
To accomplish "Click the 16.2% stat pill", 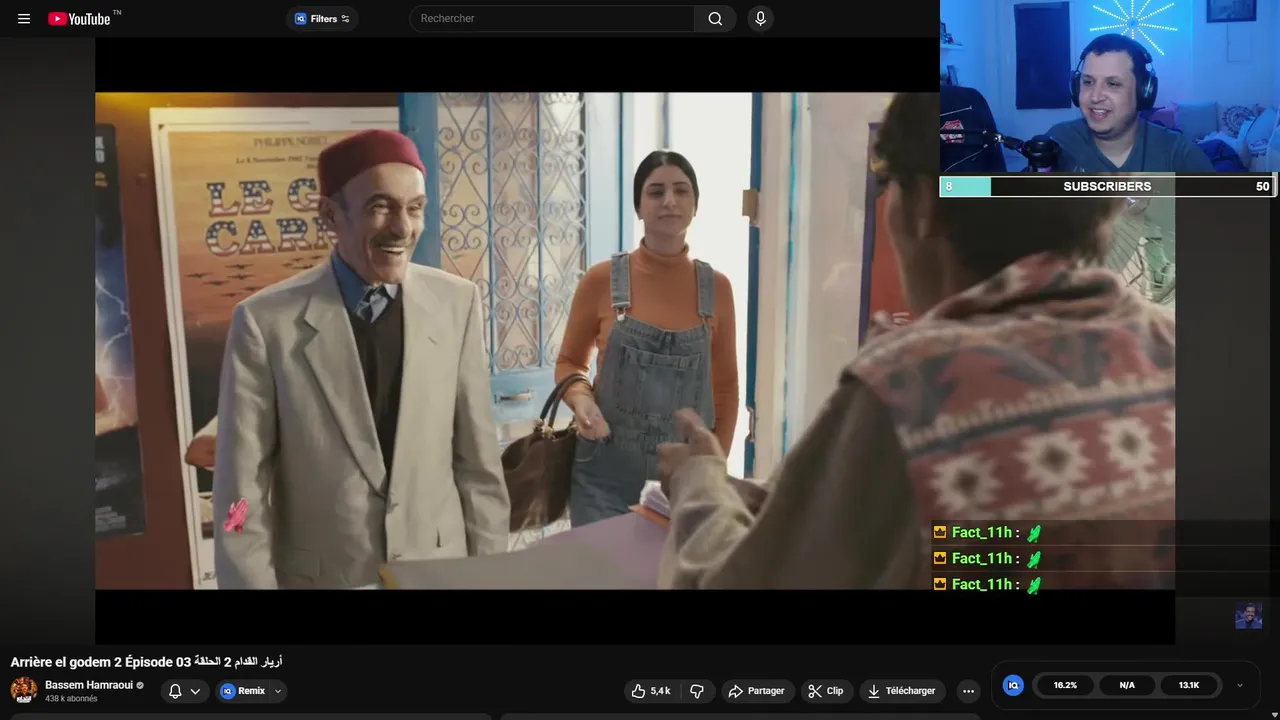I will pos(1065,685).
